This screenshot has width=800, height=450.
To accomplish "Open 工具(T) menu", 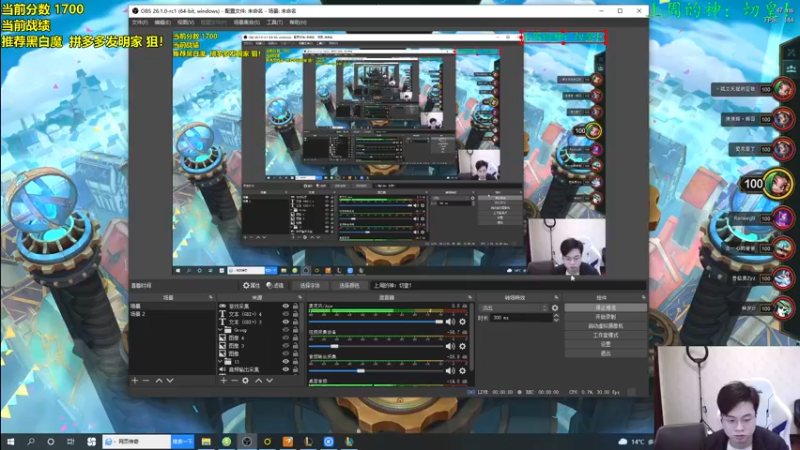I will 274,22.
